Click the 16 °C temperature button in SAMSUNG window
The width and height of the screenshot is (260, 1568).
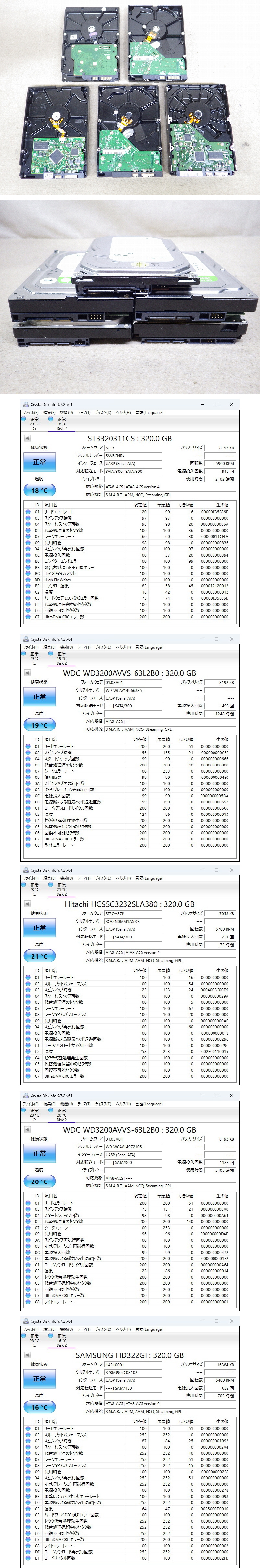[x=40, y=1407]
